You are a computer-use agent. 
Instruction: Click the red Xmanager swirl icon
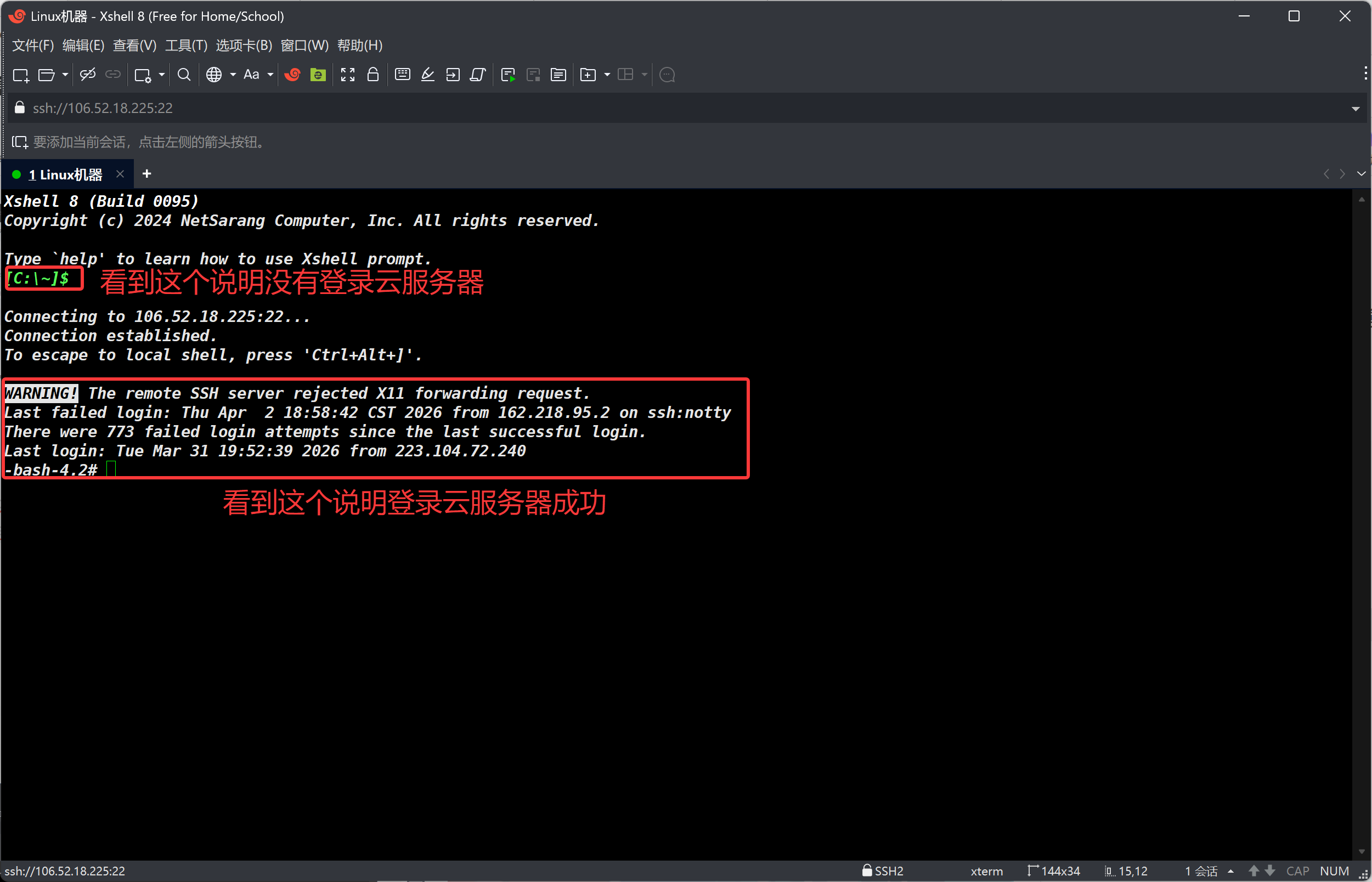pyautogui.click(x=292, y=75)
